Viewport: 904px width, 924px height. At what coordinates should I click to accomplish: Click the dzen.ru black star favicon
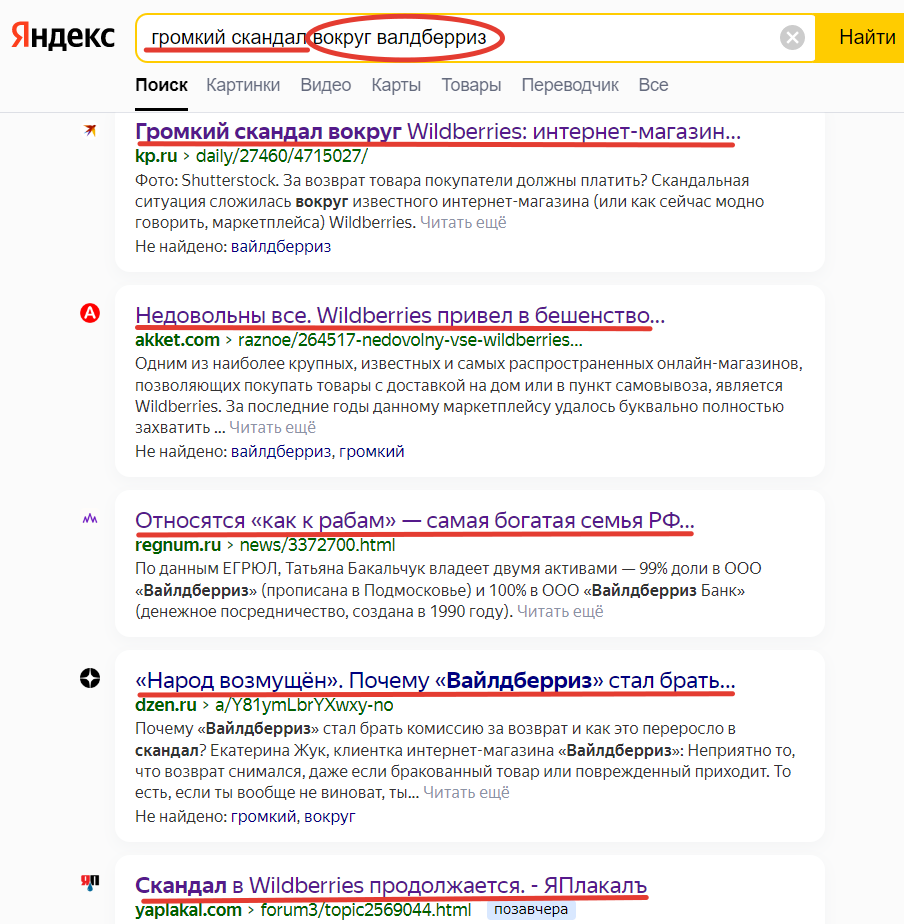[90, 678]
